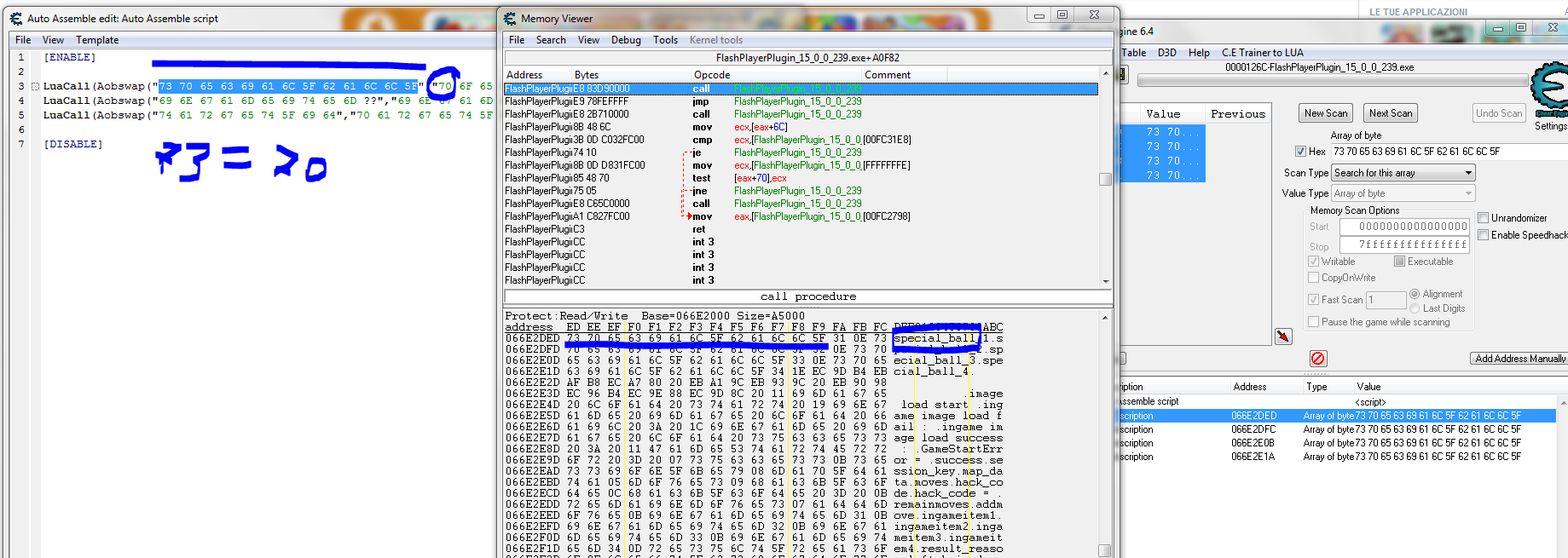Open the Debug menu in Memory Viewer

tap(626, 40)
